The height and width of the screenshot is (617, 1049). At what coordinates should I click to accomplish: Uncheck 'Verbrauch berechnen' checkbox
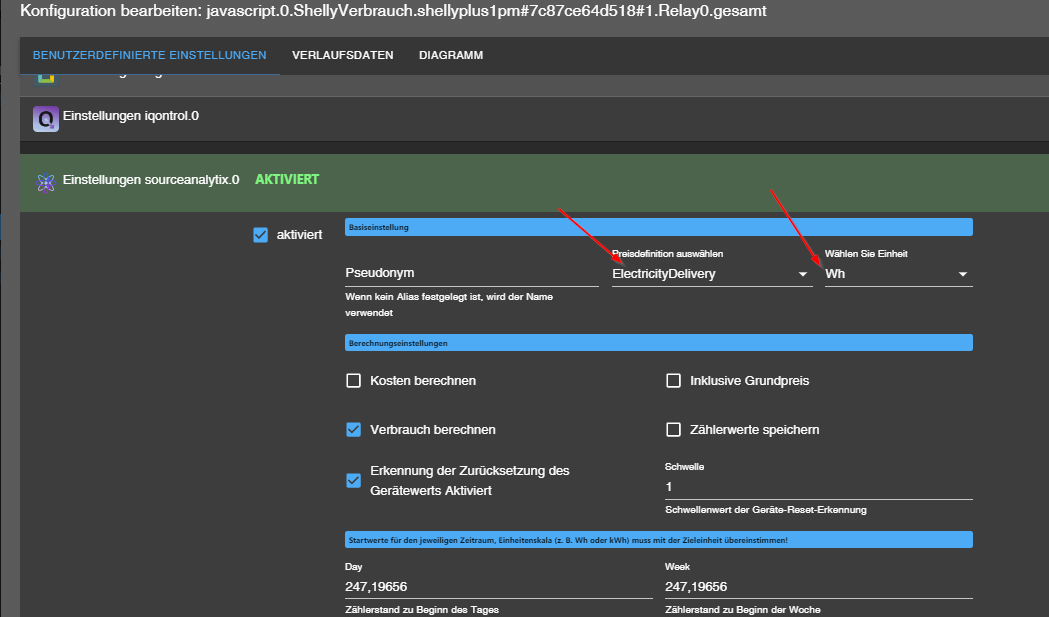pyautogui.click(x=353, y=430)
